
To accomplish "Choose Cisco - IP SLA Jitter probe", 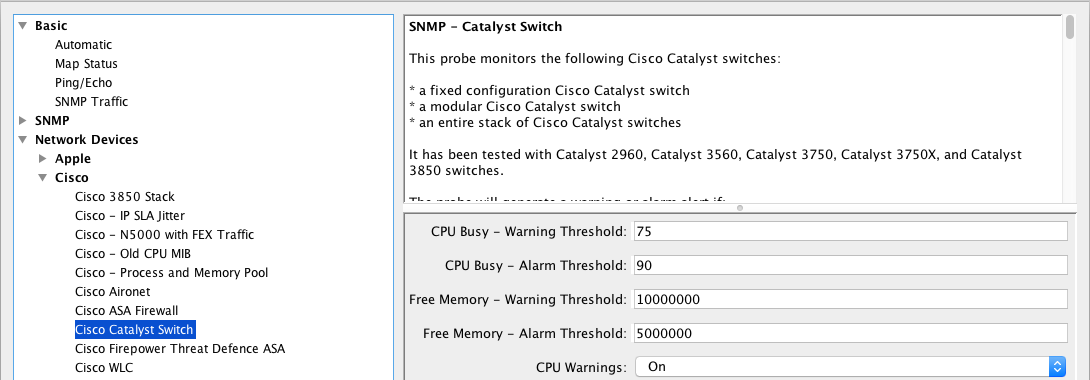I will [x=130, y=215].
